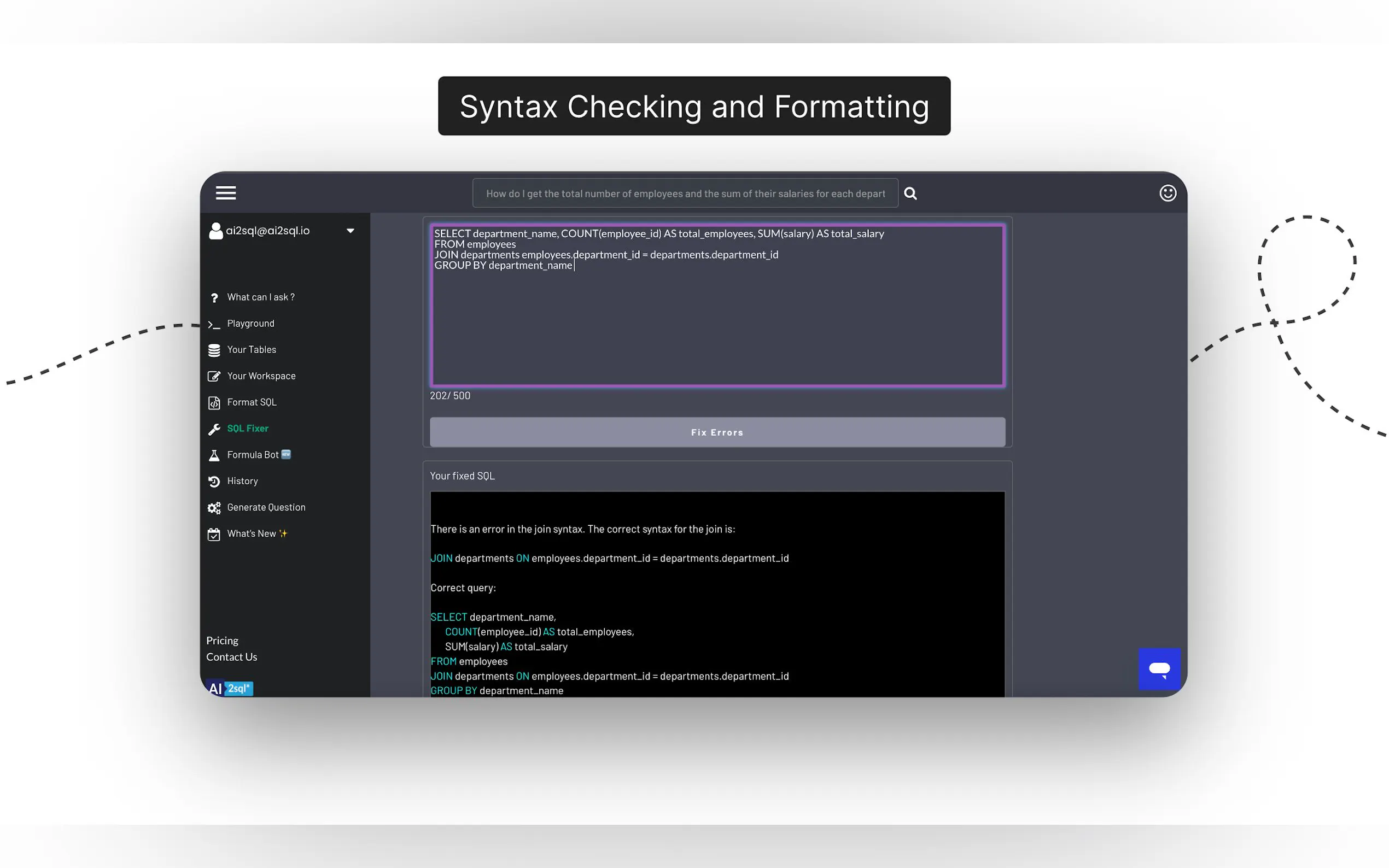Click the search magnifier icon

[910, 193]
